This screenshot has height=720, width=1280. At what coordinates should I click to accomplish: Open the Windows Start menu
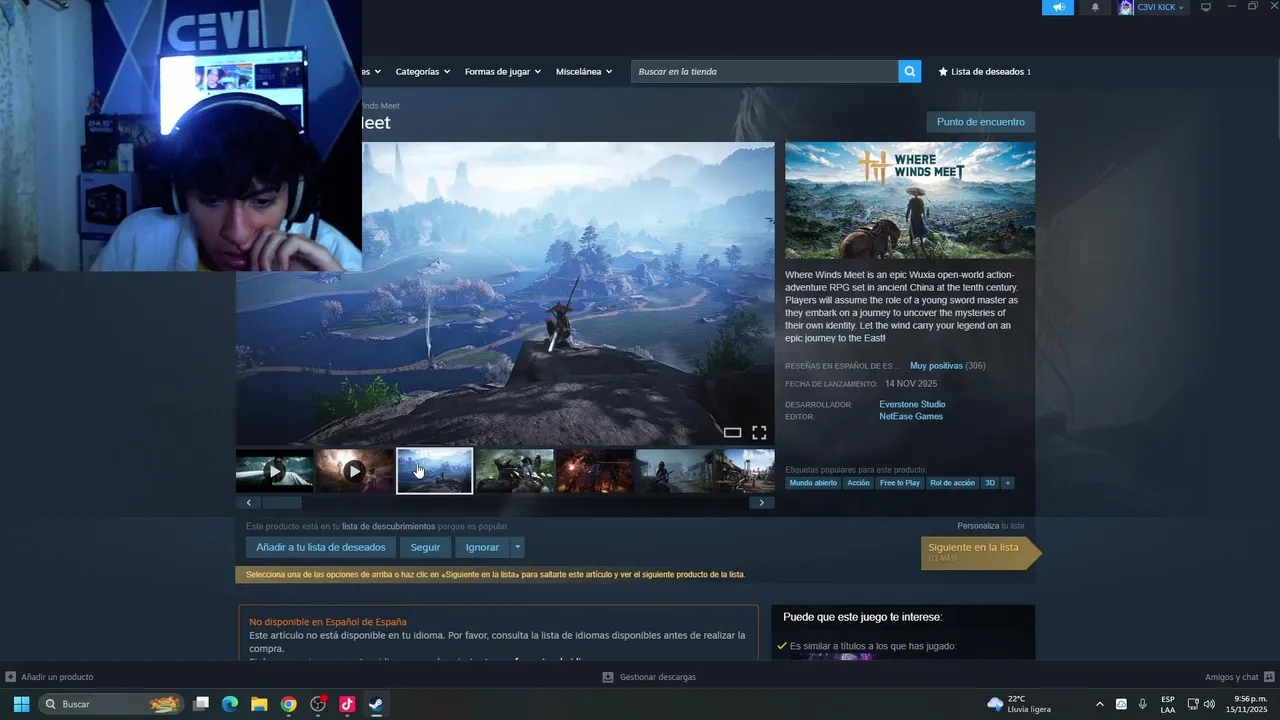coord(21,704)
